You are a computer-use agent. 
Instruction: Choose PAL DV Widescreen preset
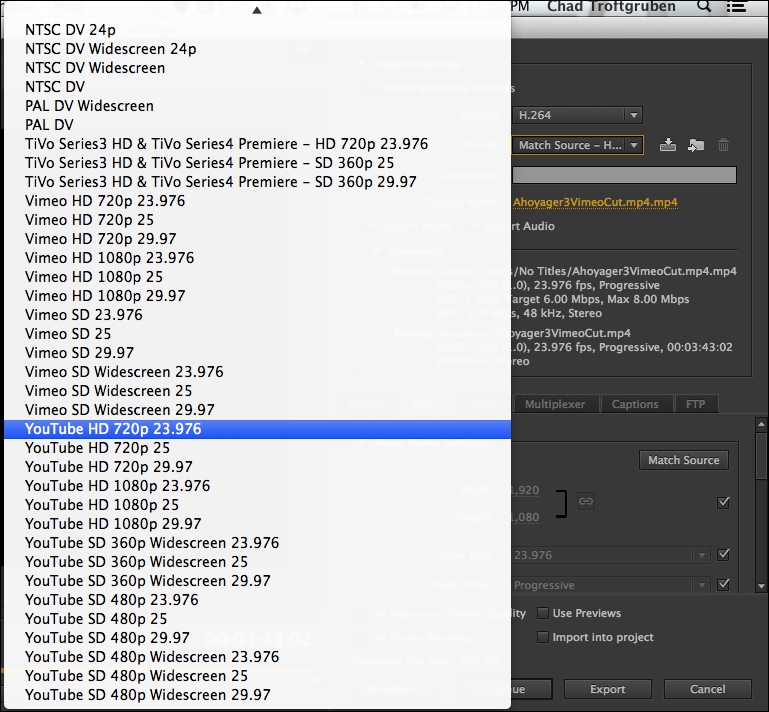257,106
